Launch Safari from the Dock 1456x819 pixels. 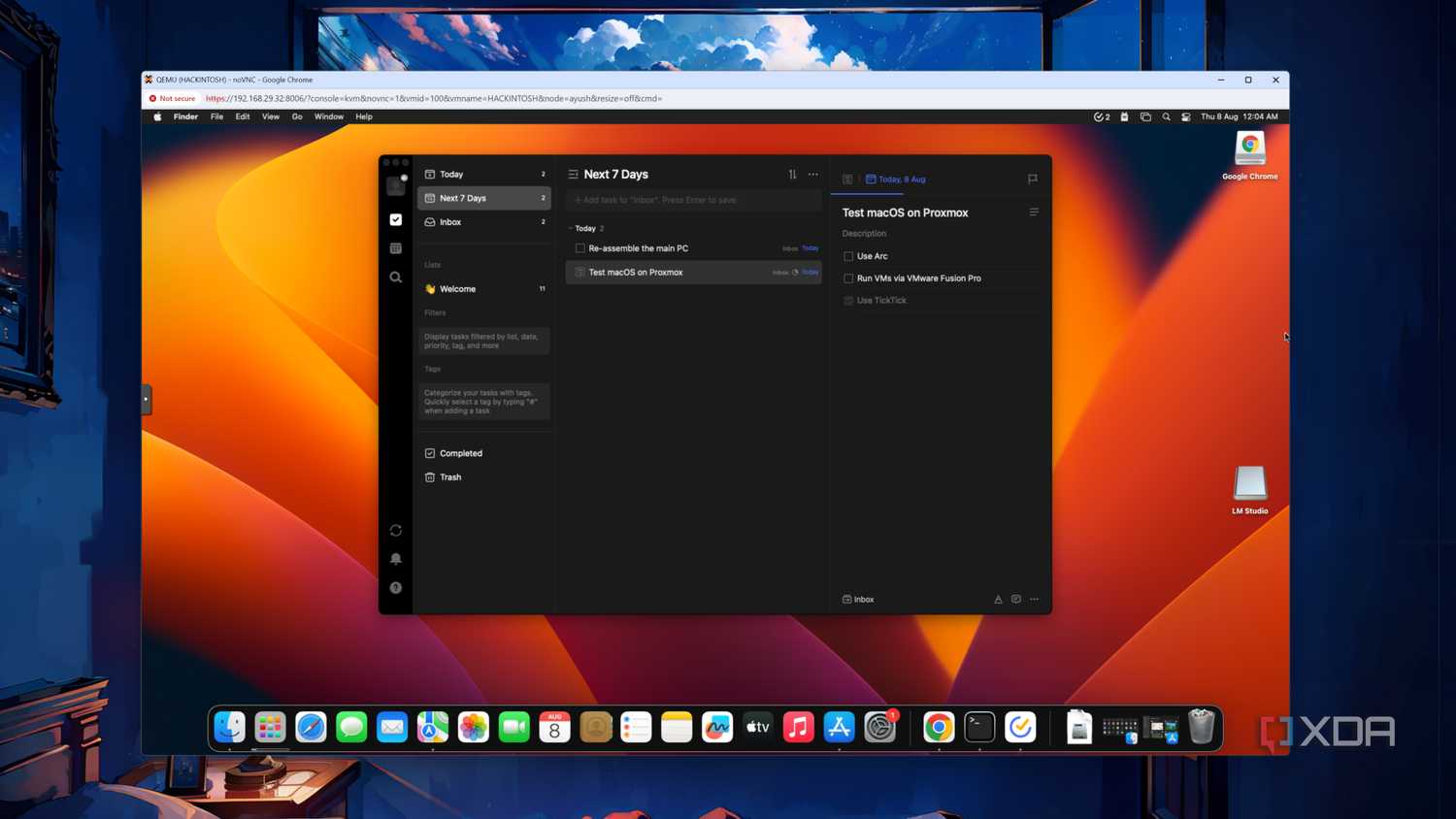point(311,727)
